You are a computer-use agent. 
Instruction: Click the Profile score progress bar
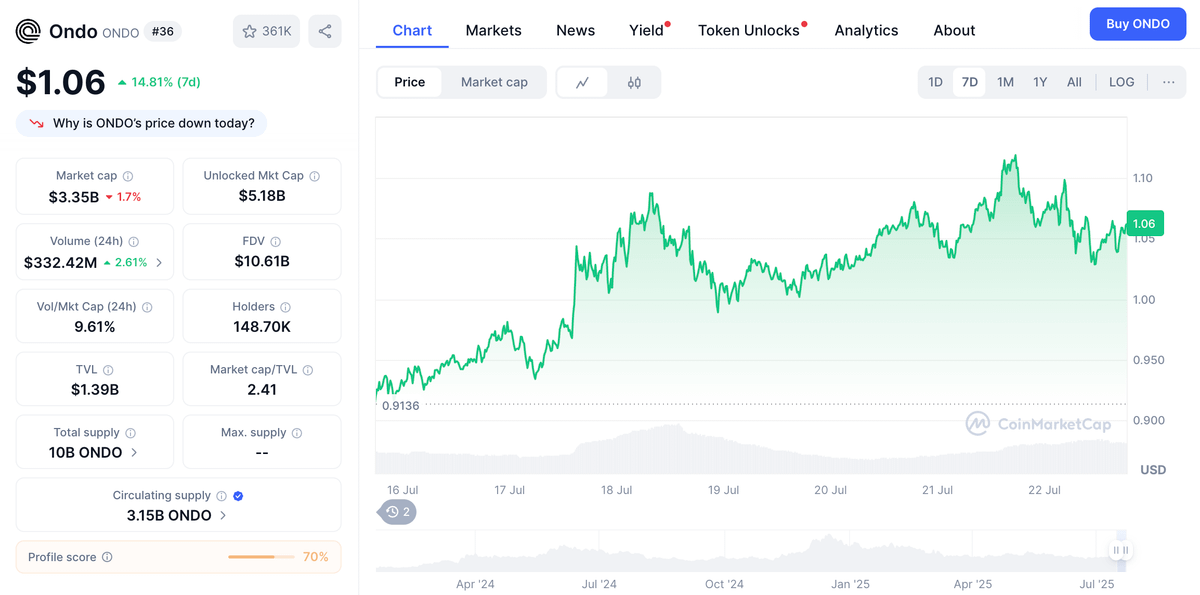pos(260,557)
